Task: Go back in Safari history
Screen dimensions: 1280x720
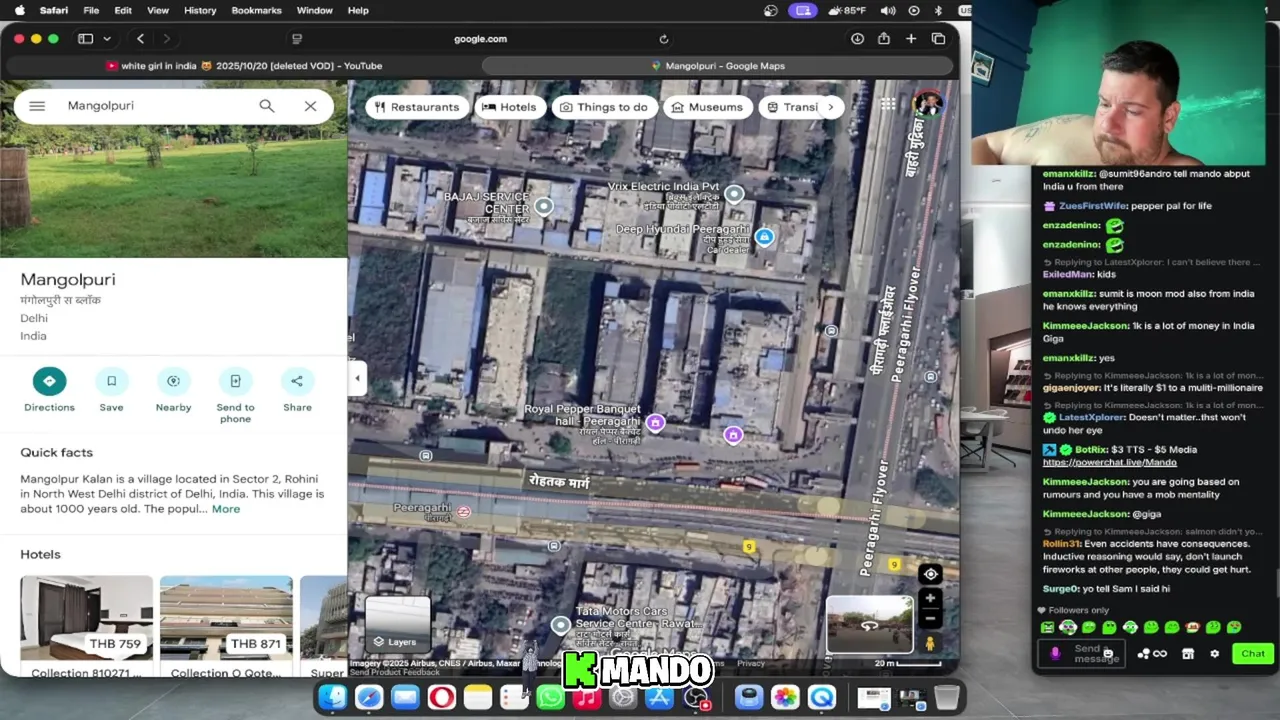Action: [141, 39]
